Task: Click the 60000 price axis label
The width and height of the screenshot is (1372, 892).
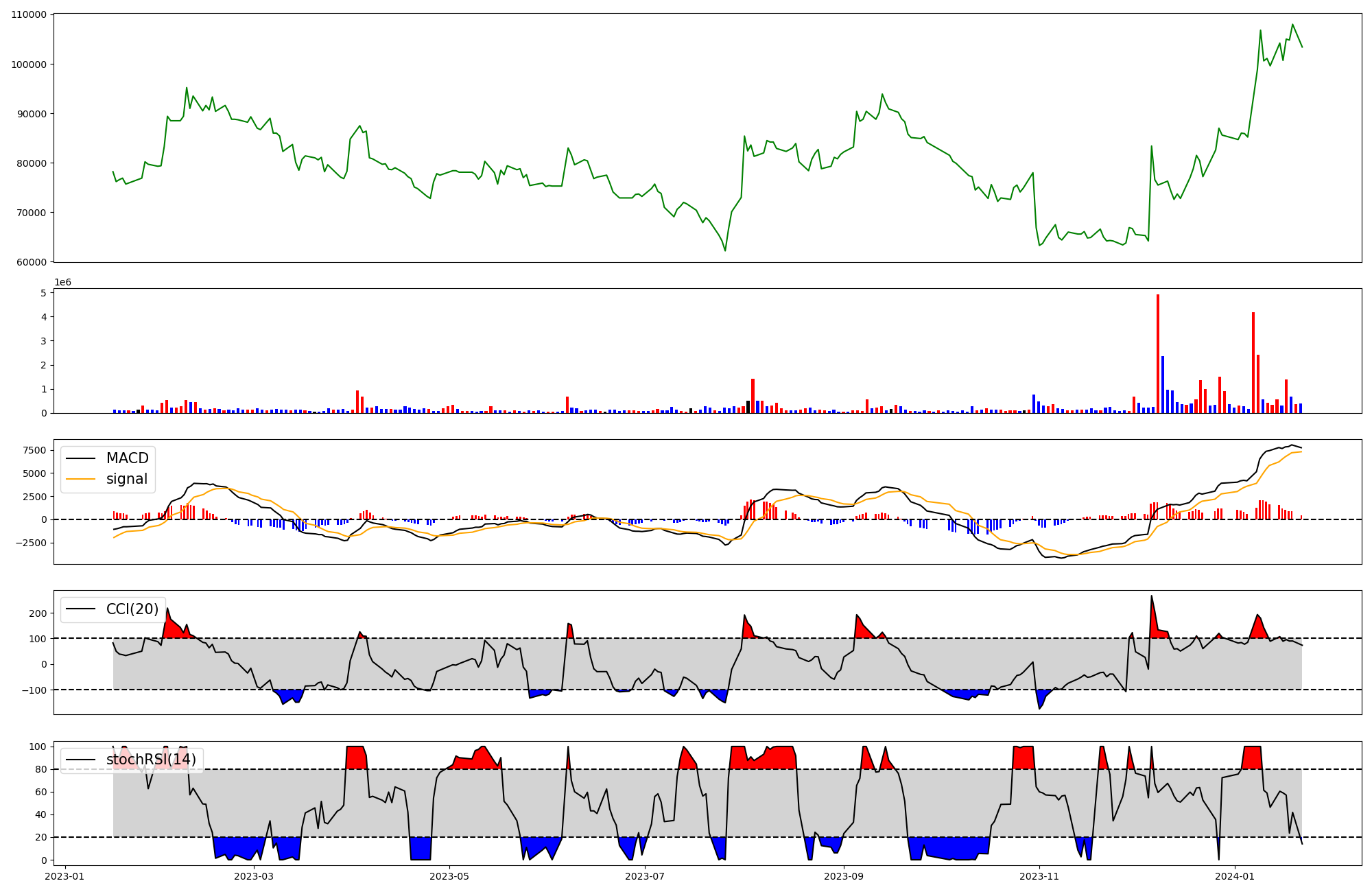Action: point(32,262)
